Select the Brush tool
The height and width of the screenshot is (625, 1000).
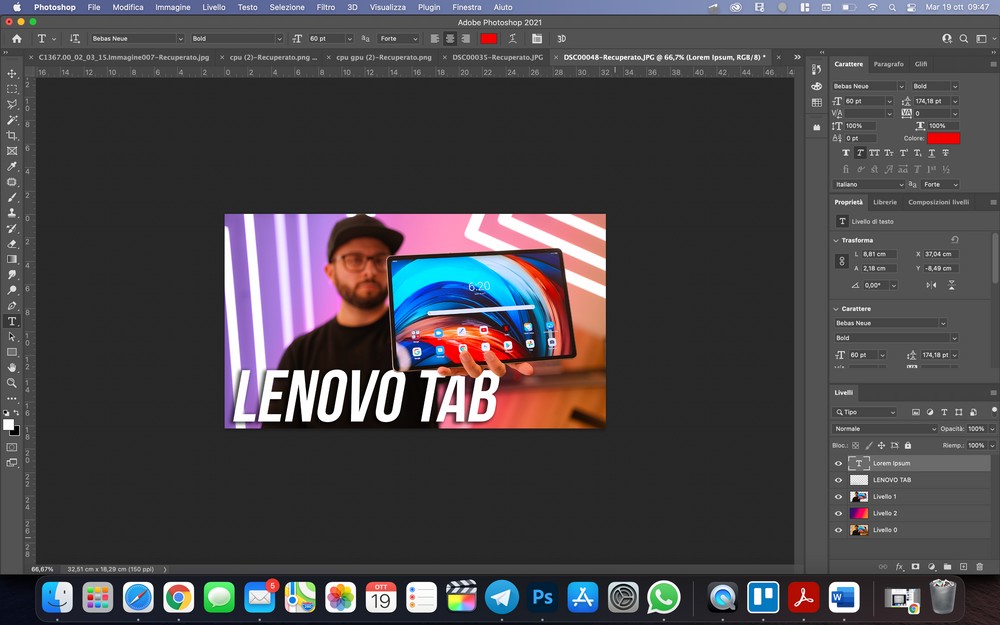(x=11, y=197)
